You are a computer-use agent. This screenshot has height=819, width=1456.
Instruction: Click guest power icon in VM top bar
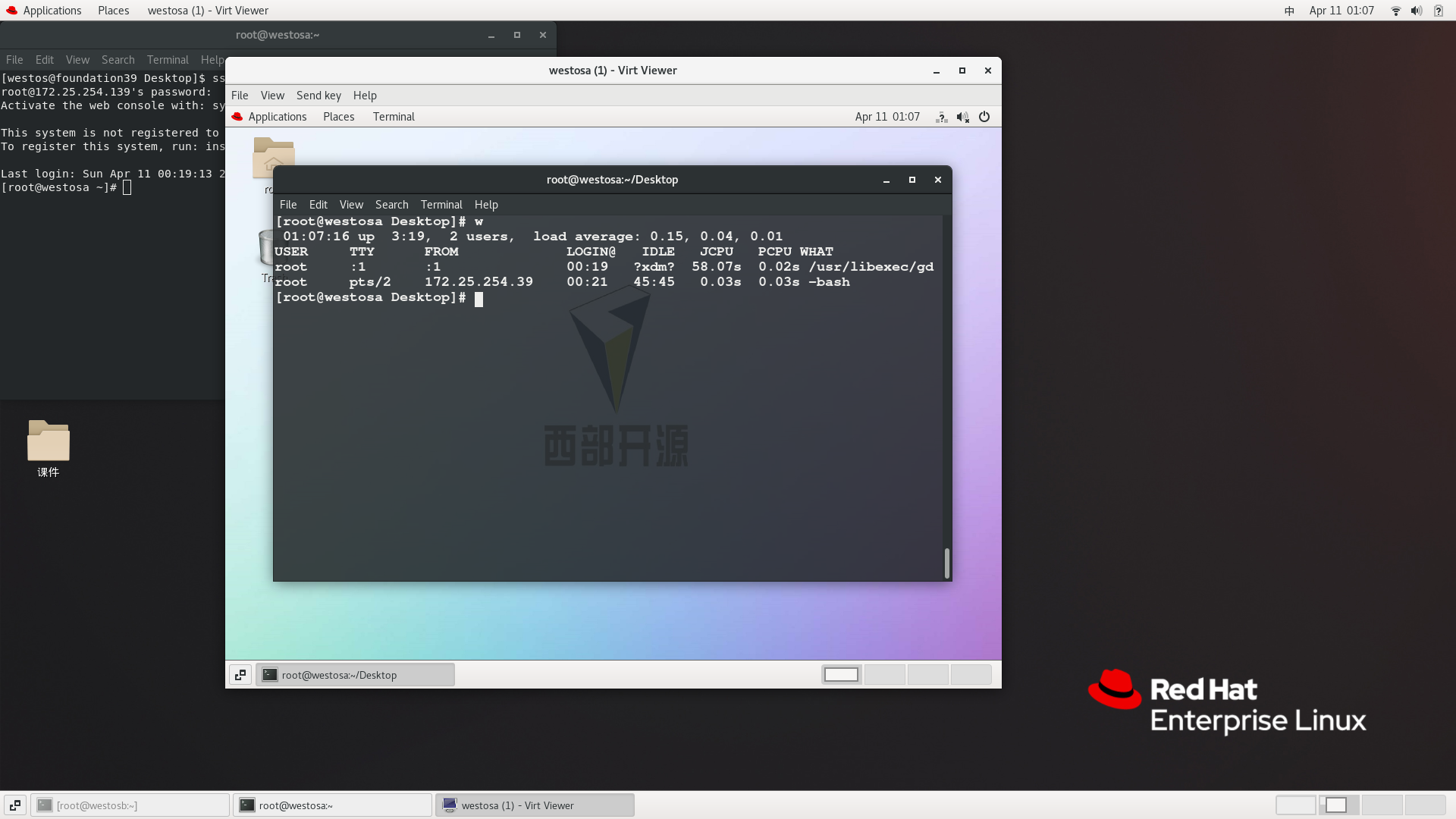pyautogui.click(x=984, y=117)
